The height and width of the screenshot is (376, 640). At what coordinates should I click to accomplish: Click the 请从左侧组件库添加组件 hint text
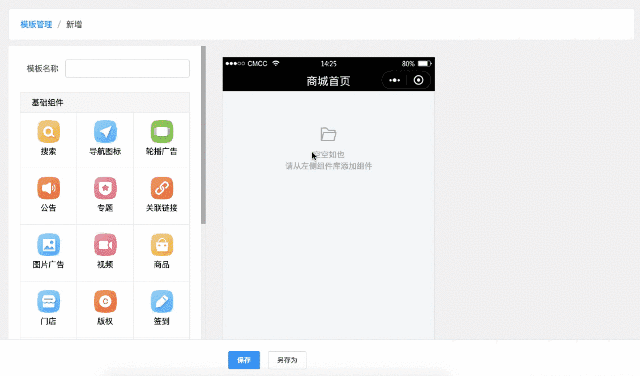pos(329,166)
